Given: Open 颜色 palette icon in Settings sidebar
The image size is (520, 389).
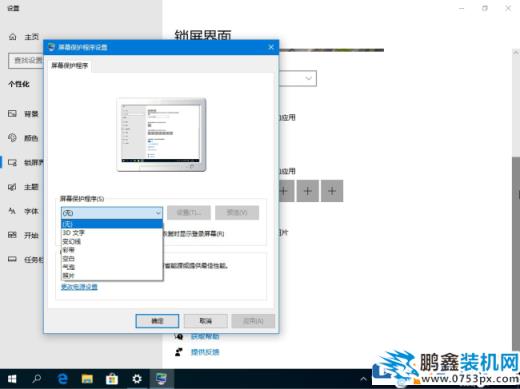Looking at the screenshot, I should (x=12, y=138).
